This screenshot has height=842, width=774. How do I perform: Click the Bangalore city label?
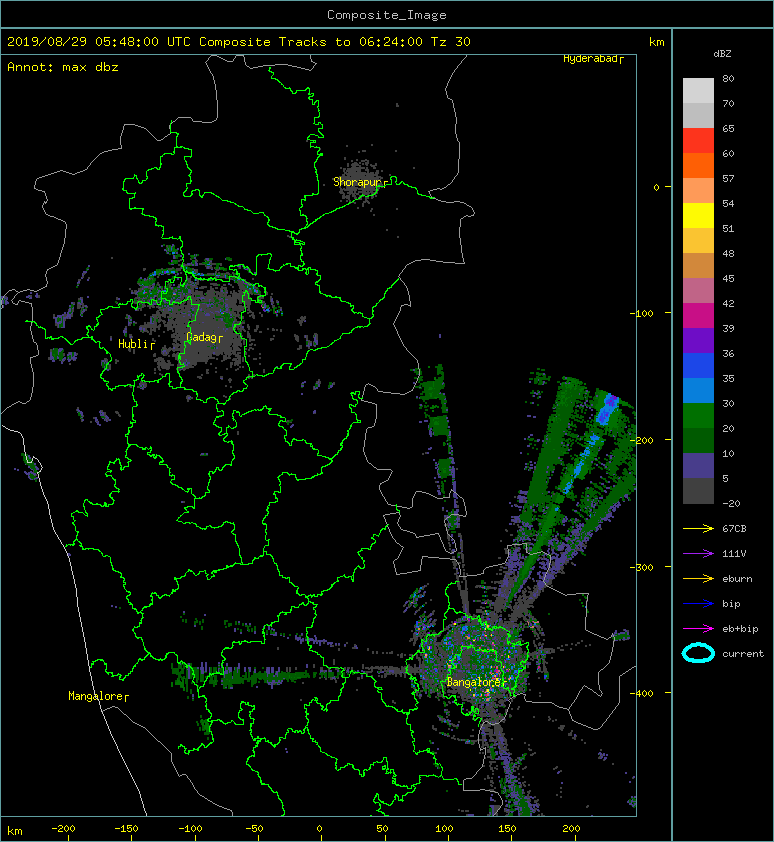(476, 682)
